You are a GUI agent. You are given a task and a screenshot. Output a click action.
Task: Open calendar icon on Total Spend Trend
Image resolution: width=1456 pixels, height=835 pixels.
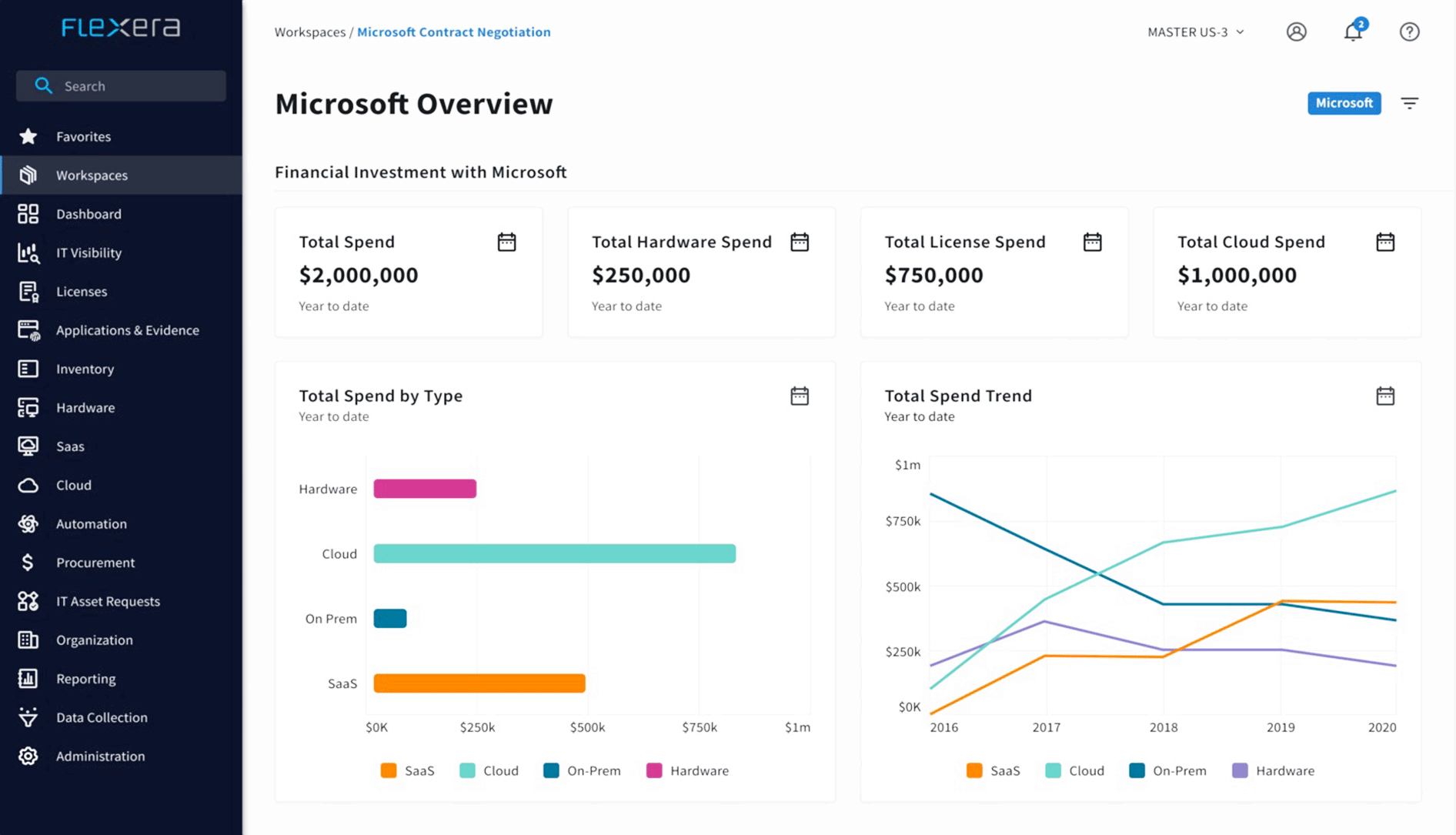[x=1384, y=396]
